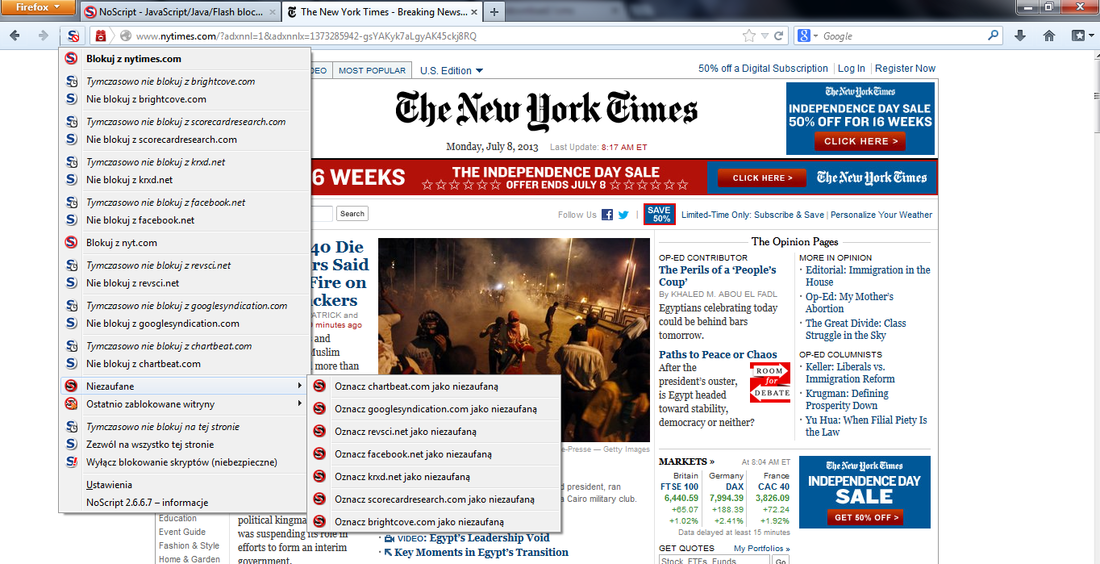Choose Tymczasowo nie blokuj z googlesyndication.com
The height and width of the screenshot is (564, 1100).
[185, 306]
